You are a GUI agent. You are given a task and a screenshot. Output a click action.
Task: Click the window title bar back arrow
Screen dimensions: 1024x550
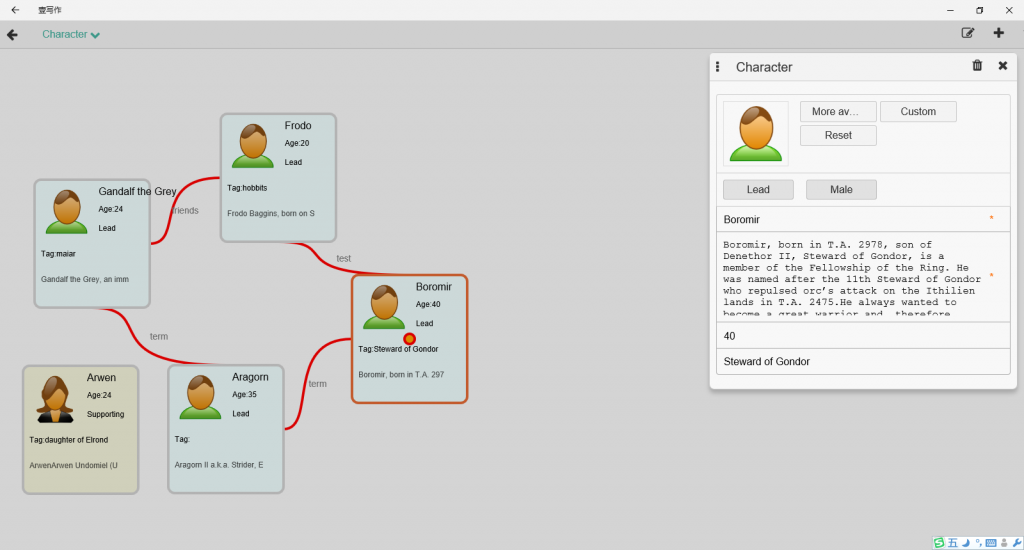pyautogui.click(x=15, y=10)
